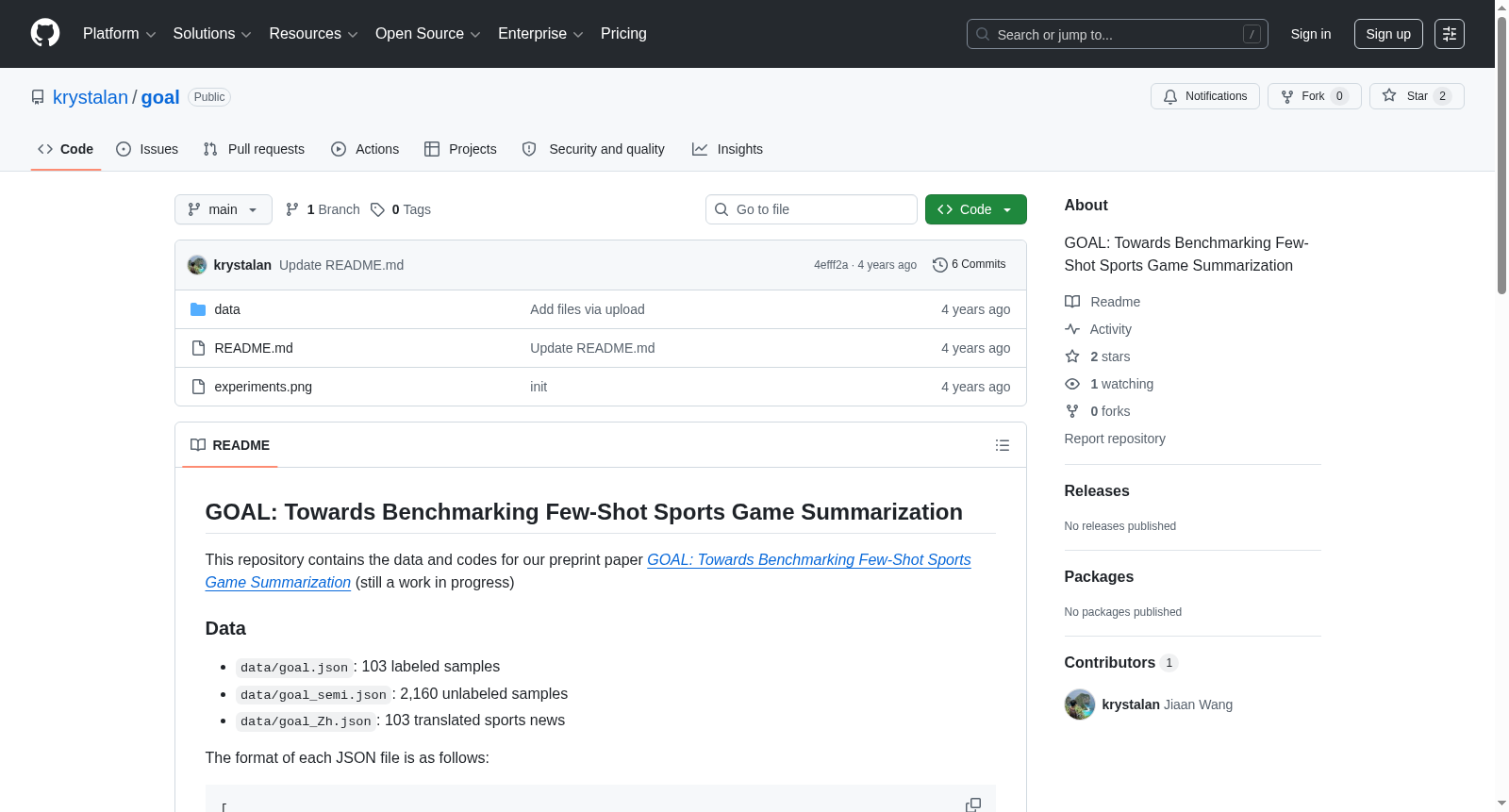Screen dimensions: 1509x812
Task: Open the README outline icon
Action: (x=1003, y=445)
